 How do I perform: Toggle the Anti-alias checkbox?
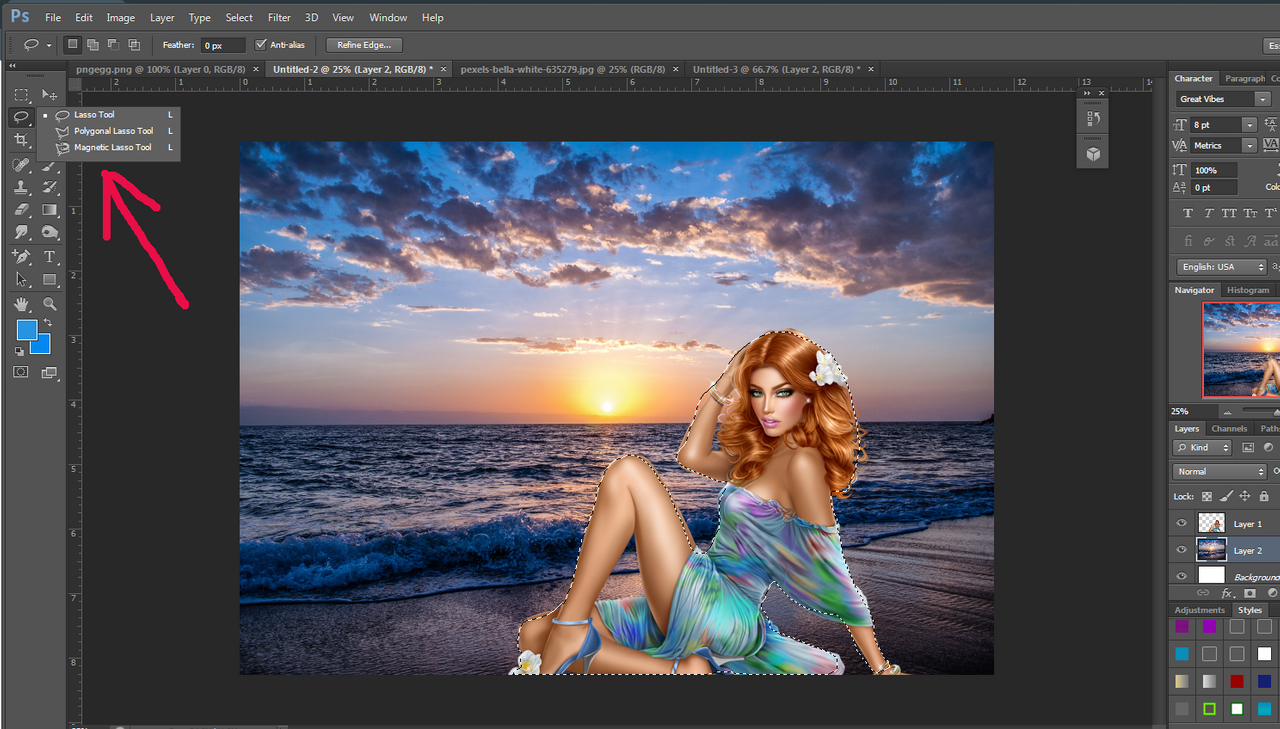[261, 45]
